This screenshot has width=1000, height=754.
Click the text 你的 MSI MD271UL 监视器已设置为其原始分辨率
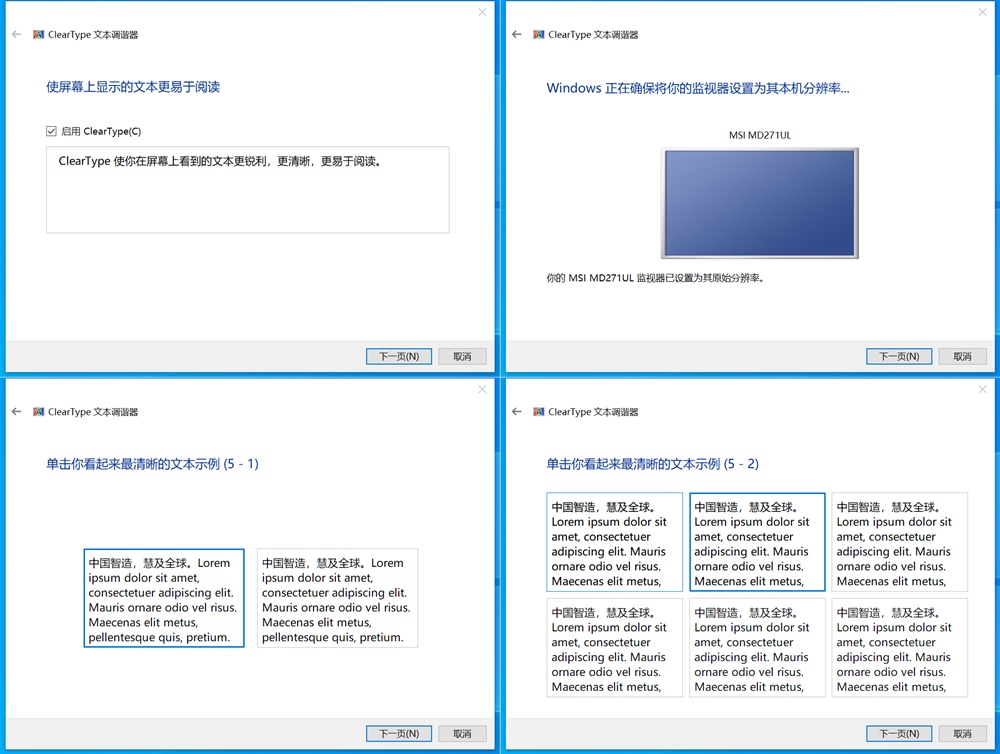[655, 278]
